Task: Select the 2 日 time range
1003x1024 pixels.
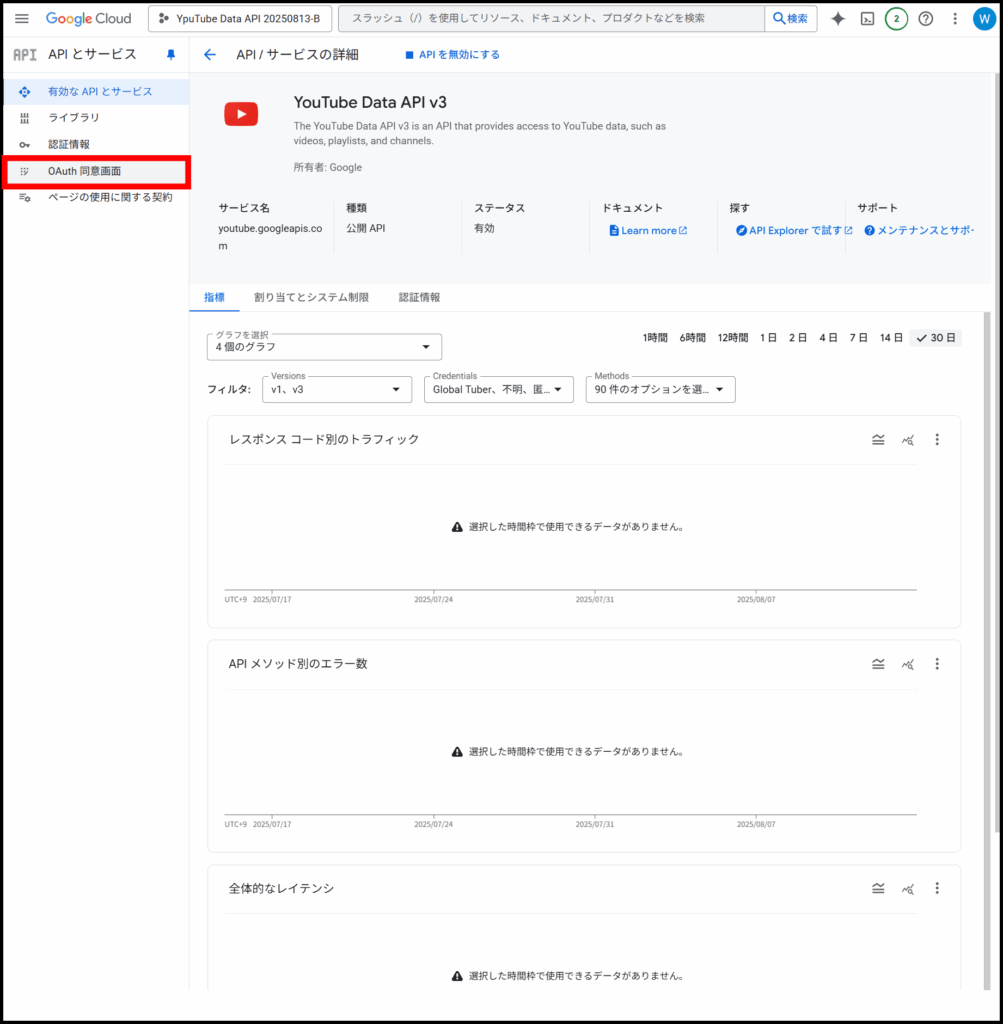Action: click(797, 338)
